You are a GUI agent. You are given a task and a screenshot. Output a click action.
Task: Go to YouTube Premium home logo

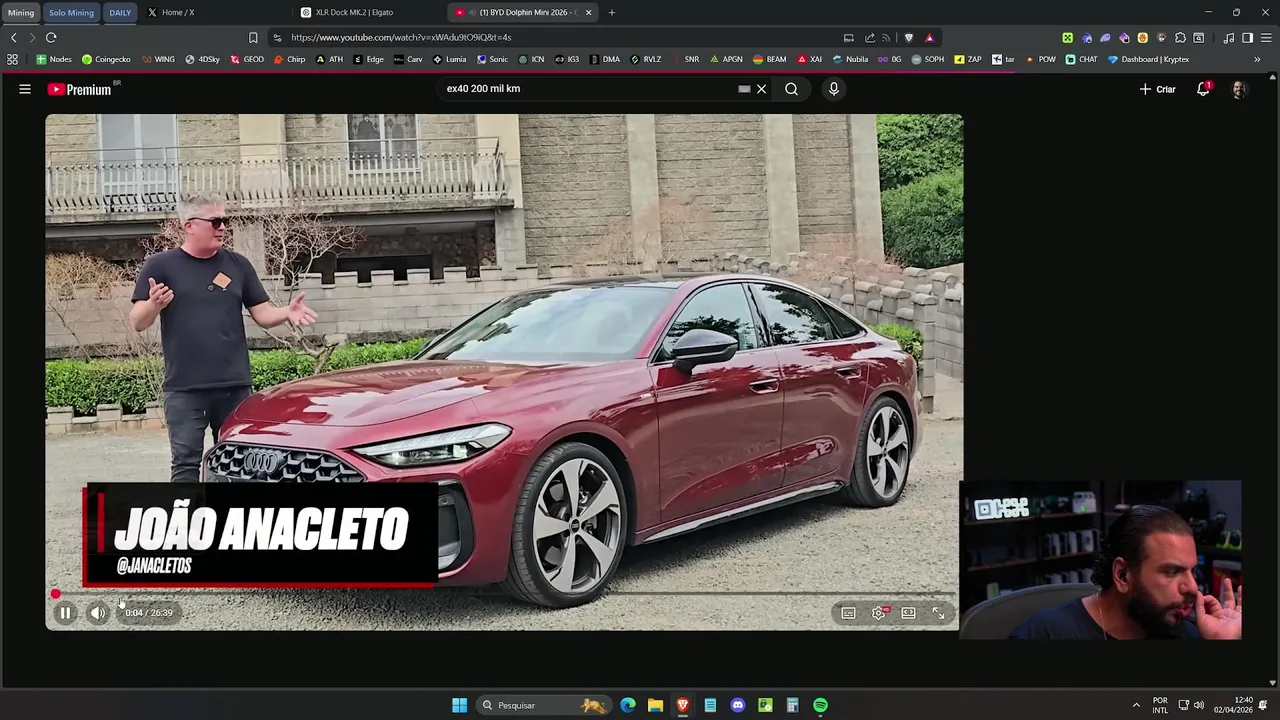click(80, 89)
